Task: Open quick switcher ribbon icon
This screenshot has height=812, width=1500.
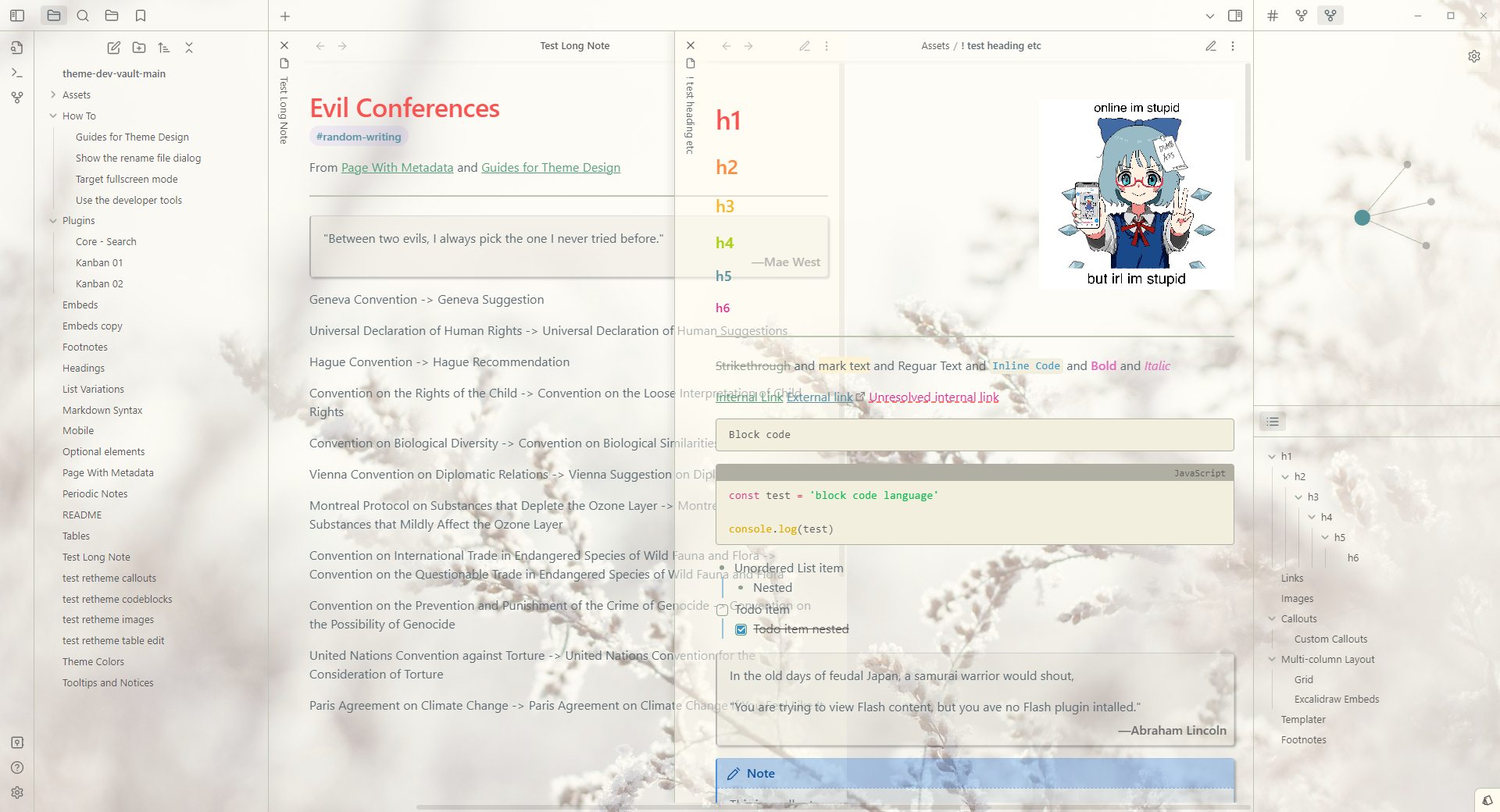Action: tap(17, 48)
